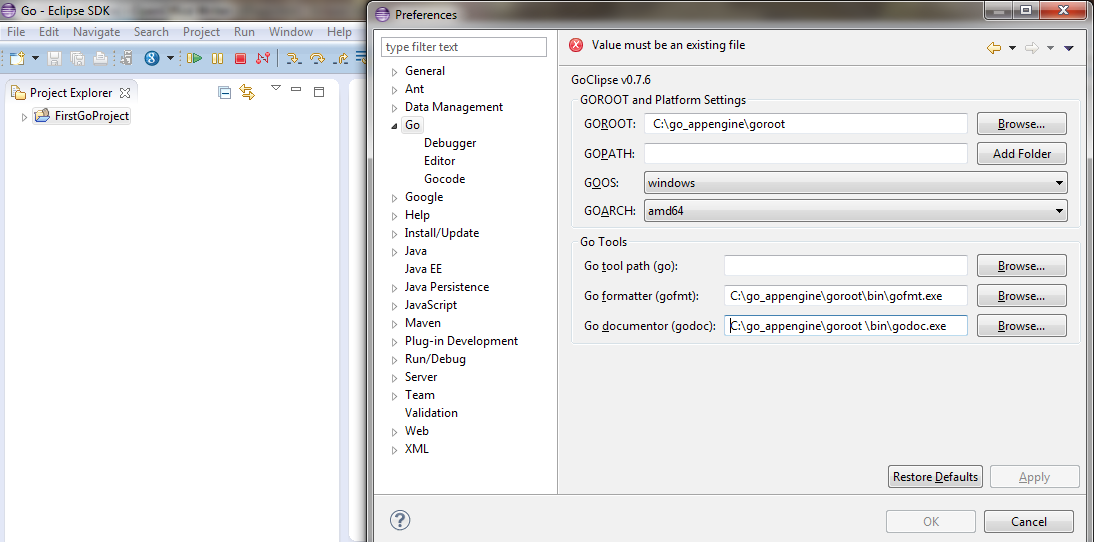Click the Step Over debug icon
The width and height of the screenshot is (1094, 542).
point(317,59)
